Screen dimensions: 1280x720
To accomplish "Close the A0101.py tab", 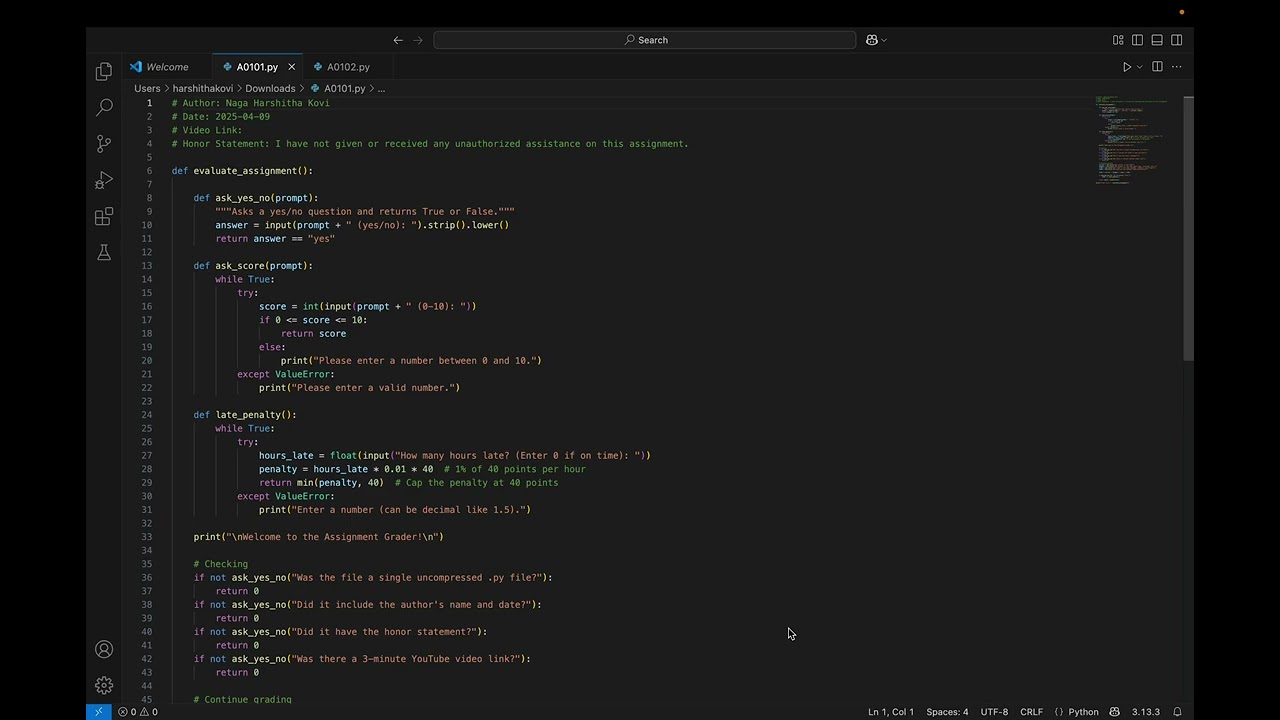I will pyautogui.click(x=291, y=67).
